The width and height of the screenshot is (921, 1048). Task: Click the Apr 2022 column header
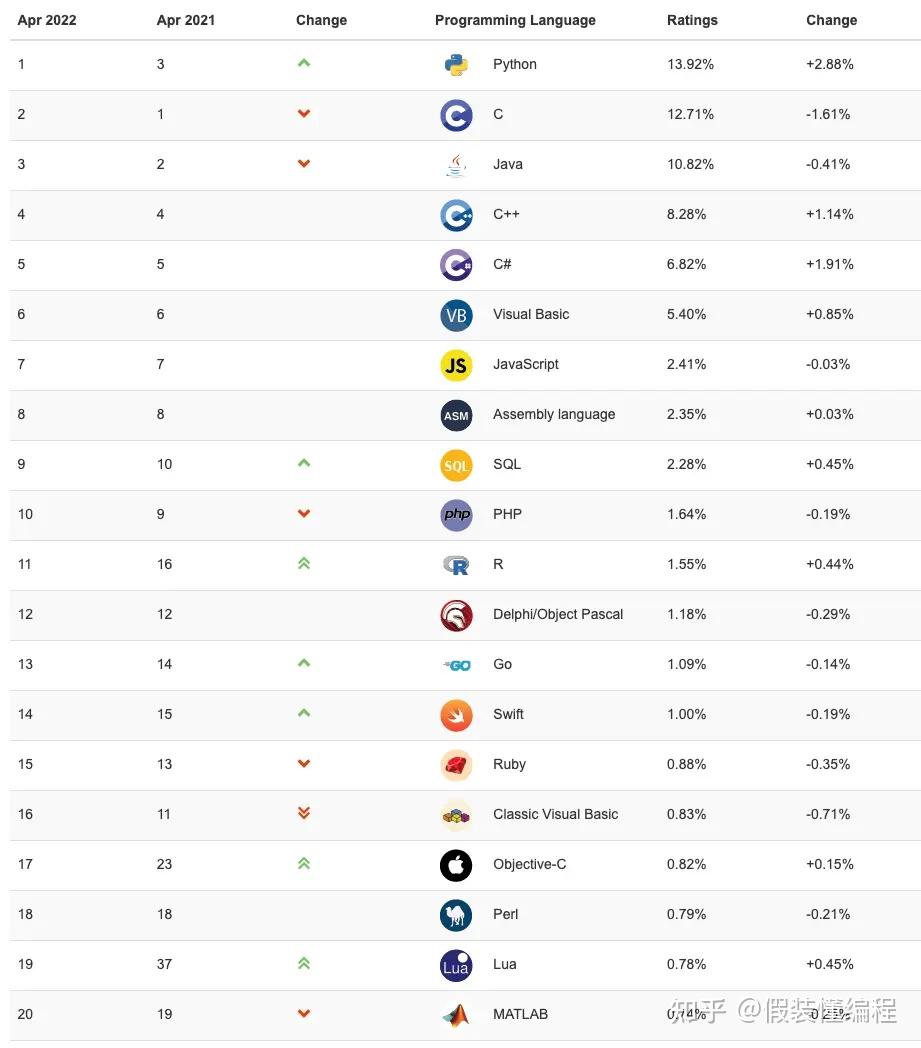pyautogui.click(x=47, y=20)
